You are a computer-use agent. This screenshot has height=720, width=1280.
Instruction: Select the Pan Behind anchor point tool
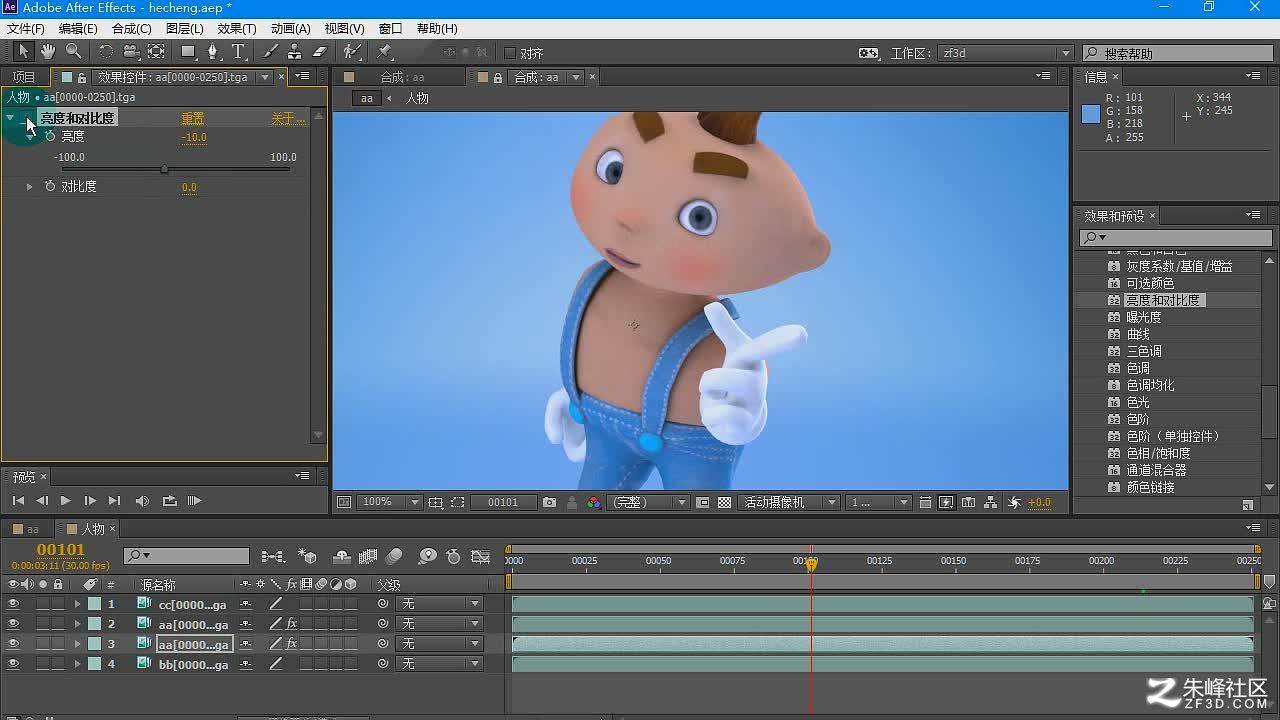157,52
